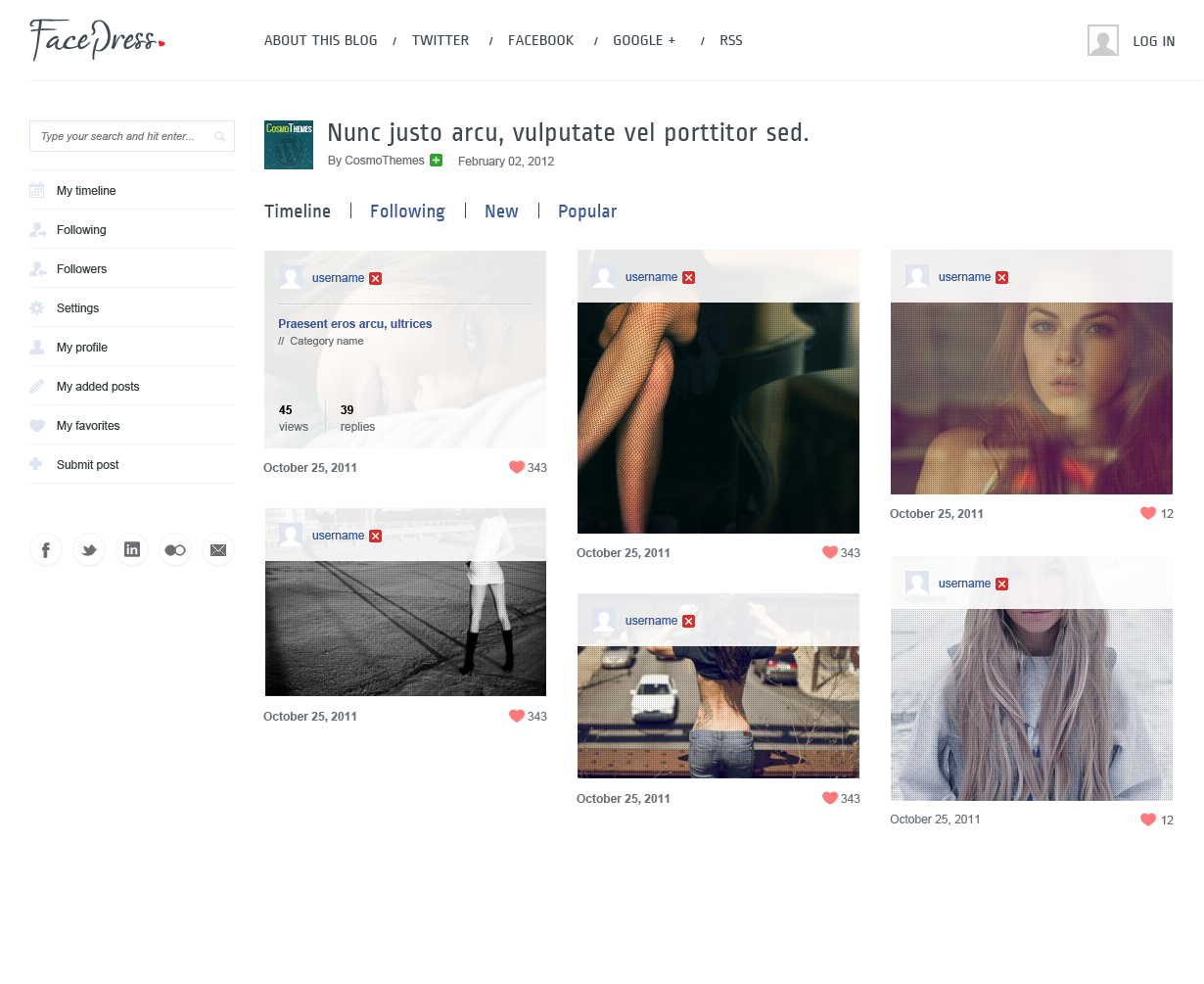Screen dimensions: 1204x984
Task: Click the CosmoThemes author avatar image
Action: pyautogui.click(x=289, y=145)
